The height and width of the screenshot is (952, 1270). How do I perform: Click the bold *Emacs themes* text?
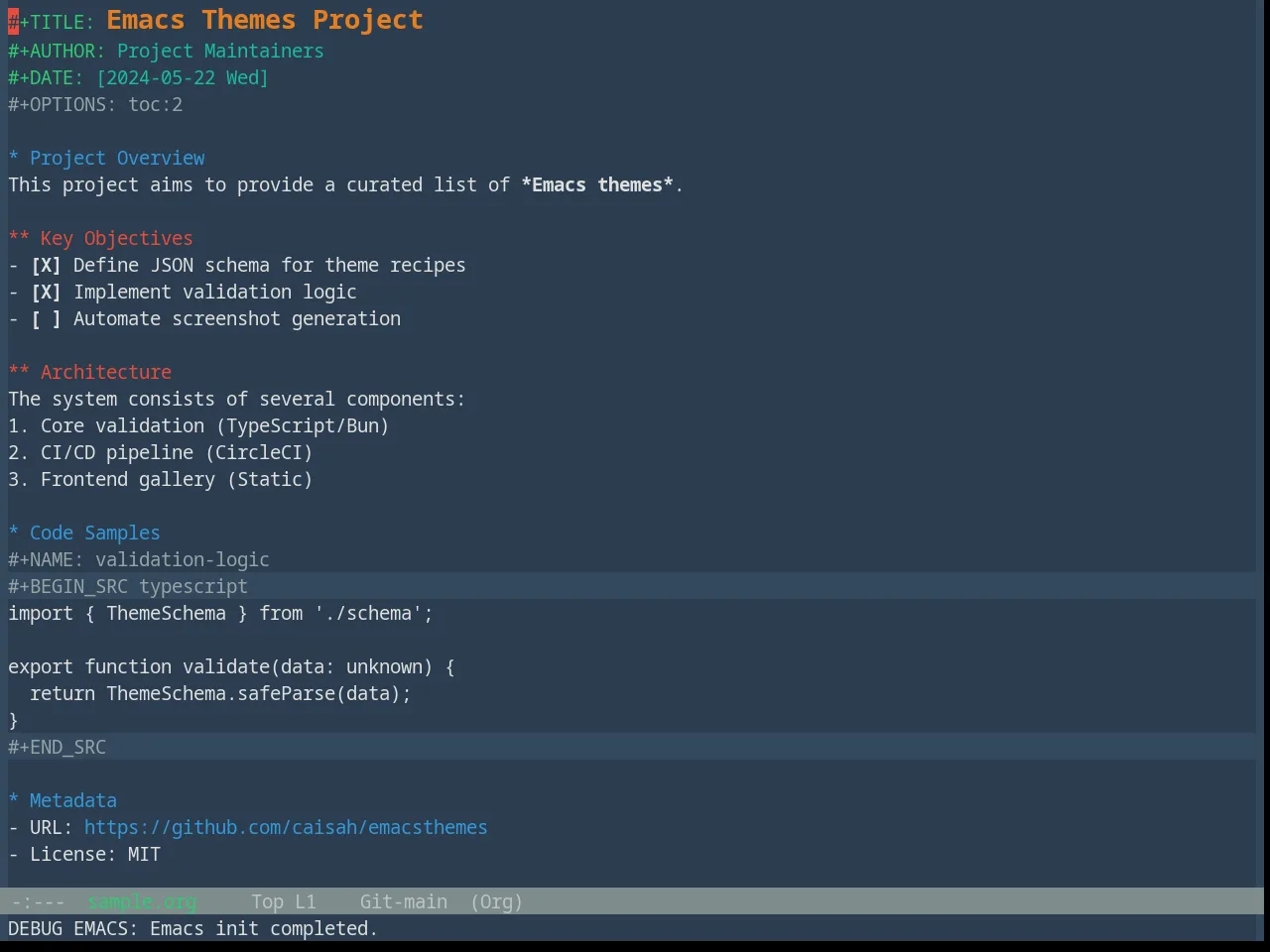tap(597, 185)
